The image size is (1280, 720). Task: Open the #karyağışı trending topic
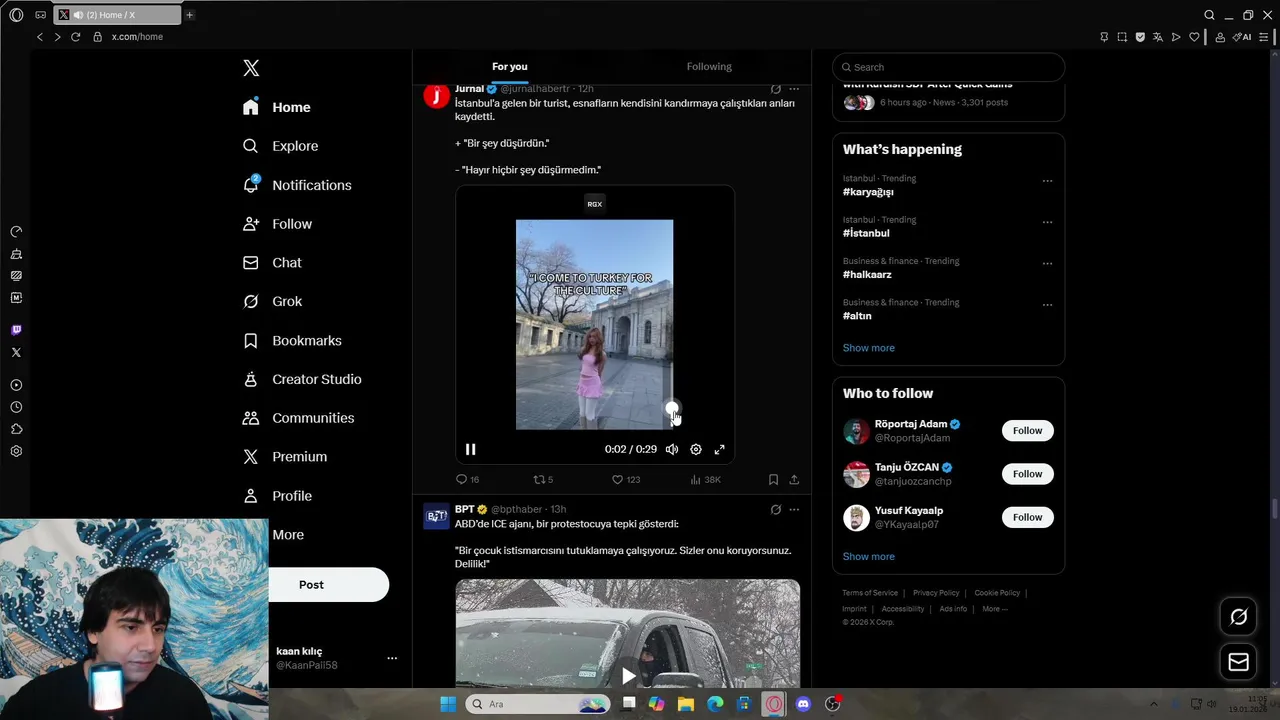868,192
